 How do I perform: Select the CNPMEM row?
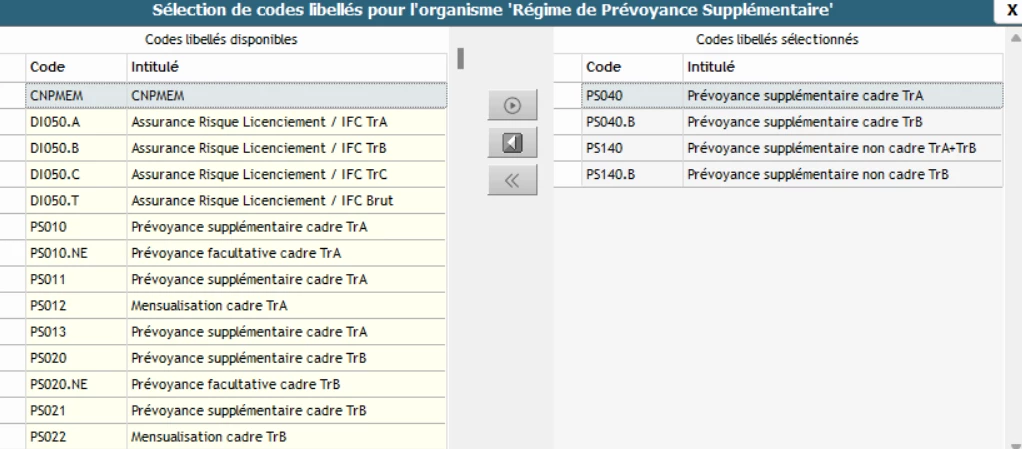click(x=236, y=95)
